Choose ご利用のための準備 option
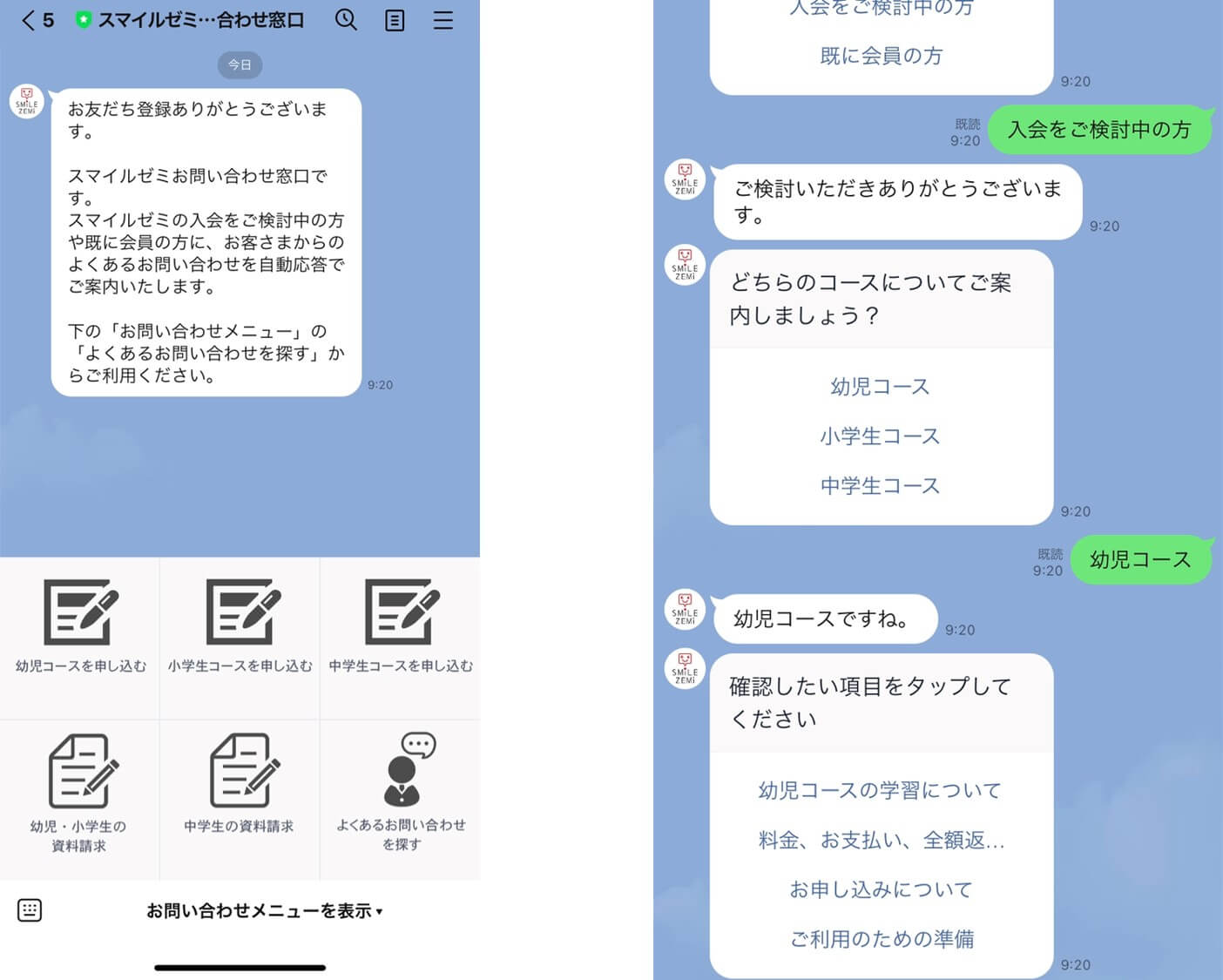This screenshot has width=1223, height=980. click(882, 939)
